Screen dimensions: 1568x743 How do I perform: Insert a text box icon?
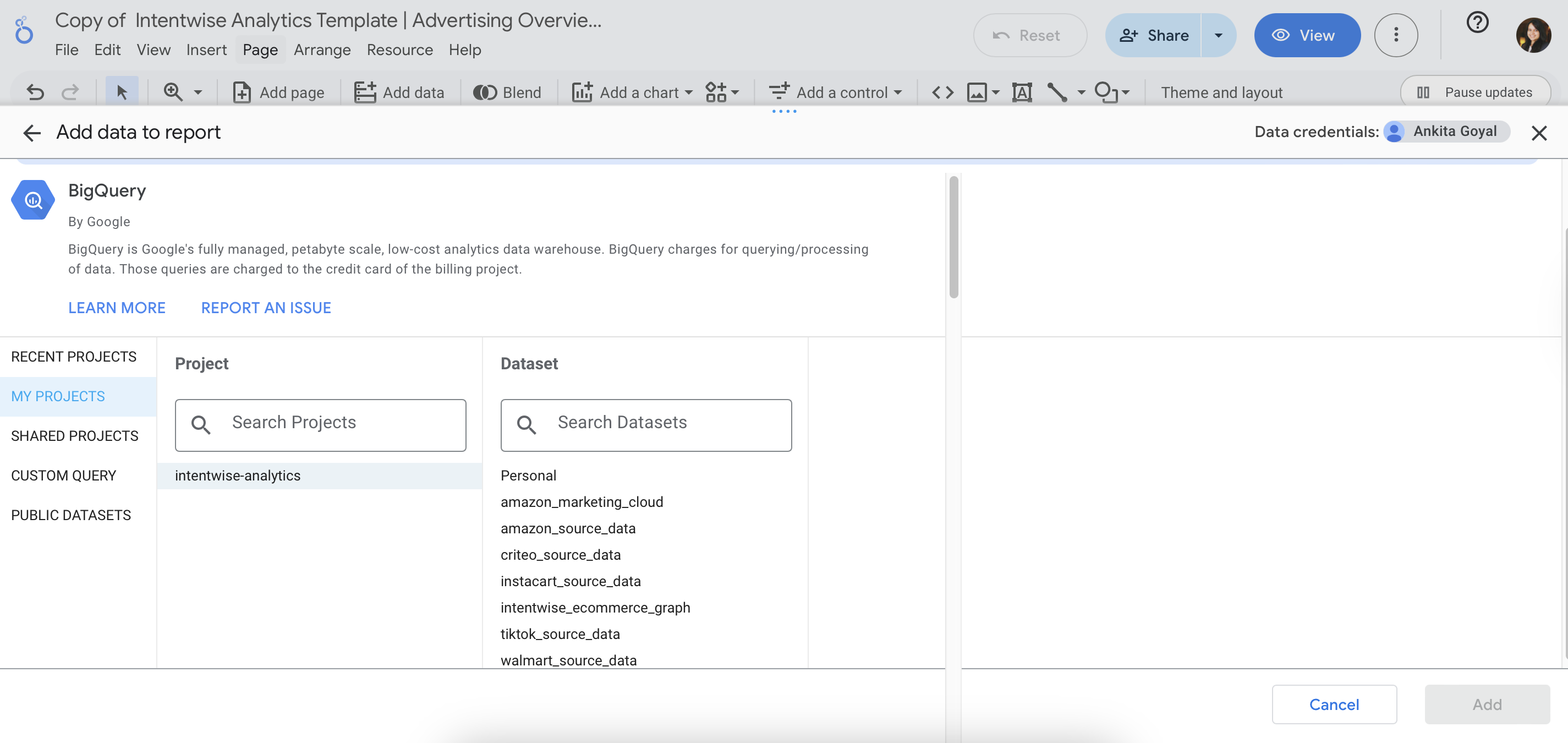tap(1021, 92)
